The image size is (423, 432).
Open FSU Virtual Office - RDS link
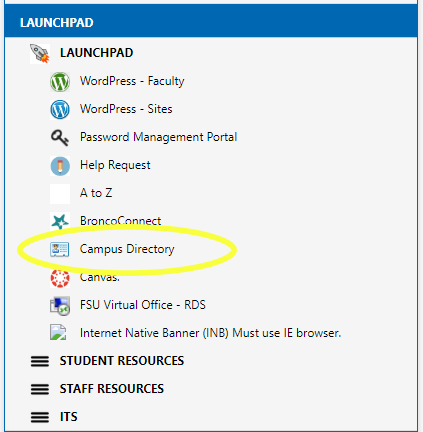143,305
